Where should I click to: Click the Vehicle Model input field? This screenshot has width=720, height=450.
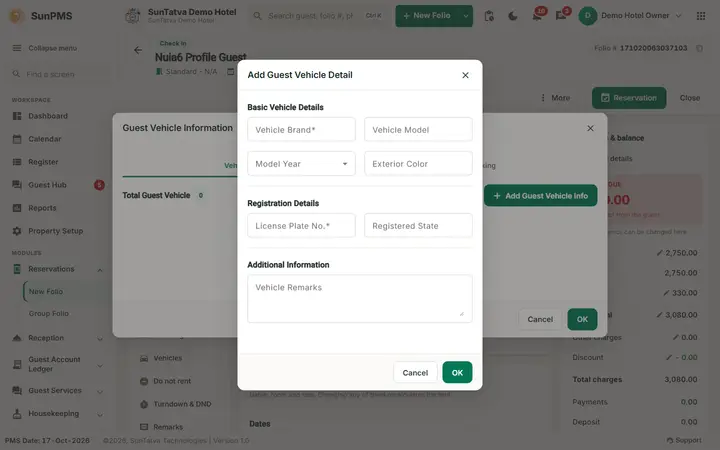click(418, 129)
